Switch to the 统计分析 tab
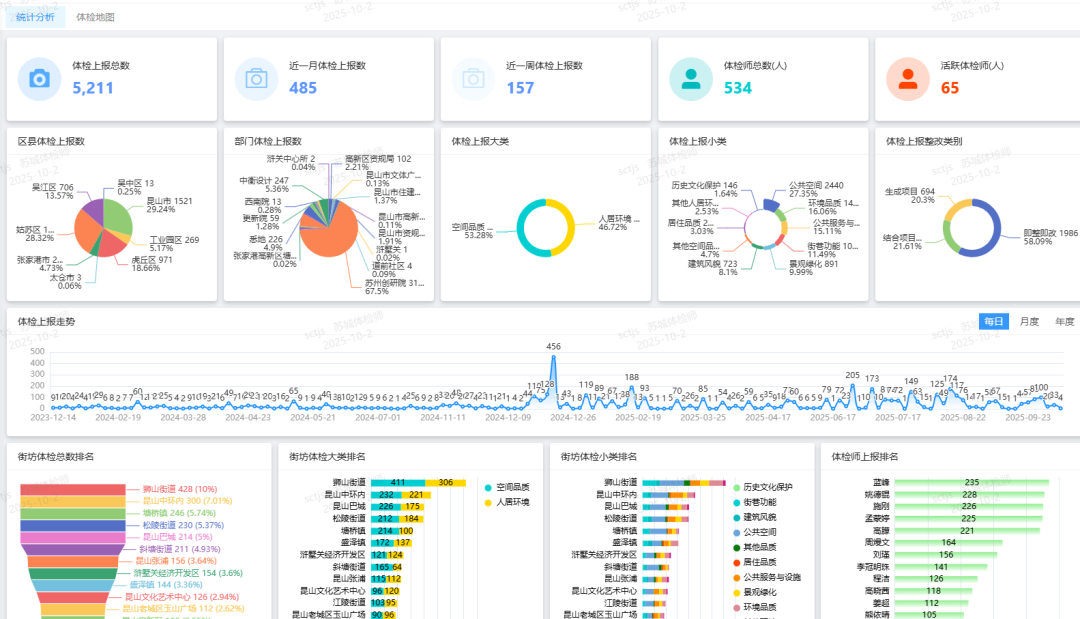The height and width of the screenshot is (619, 1080). tap(36, 17)
